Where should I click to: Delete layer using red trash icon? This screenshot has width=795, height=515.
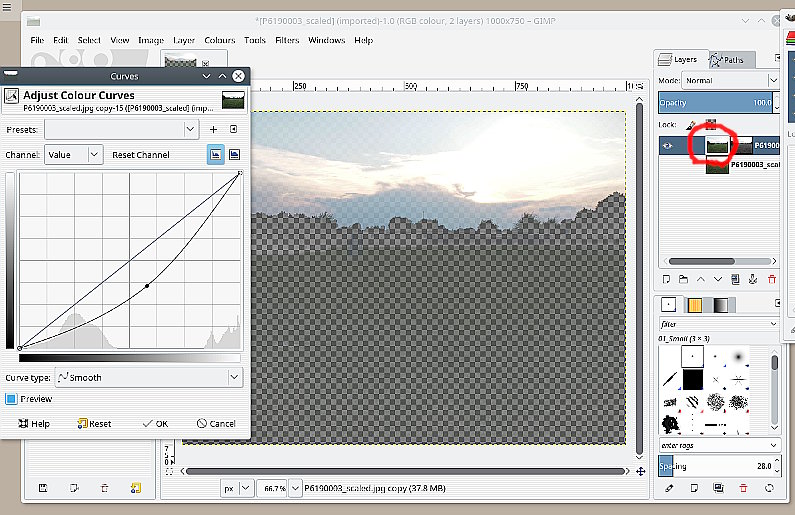pyautogui.click(x=771, y=278)
